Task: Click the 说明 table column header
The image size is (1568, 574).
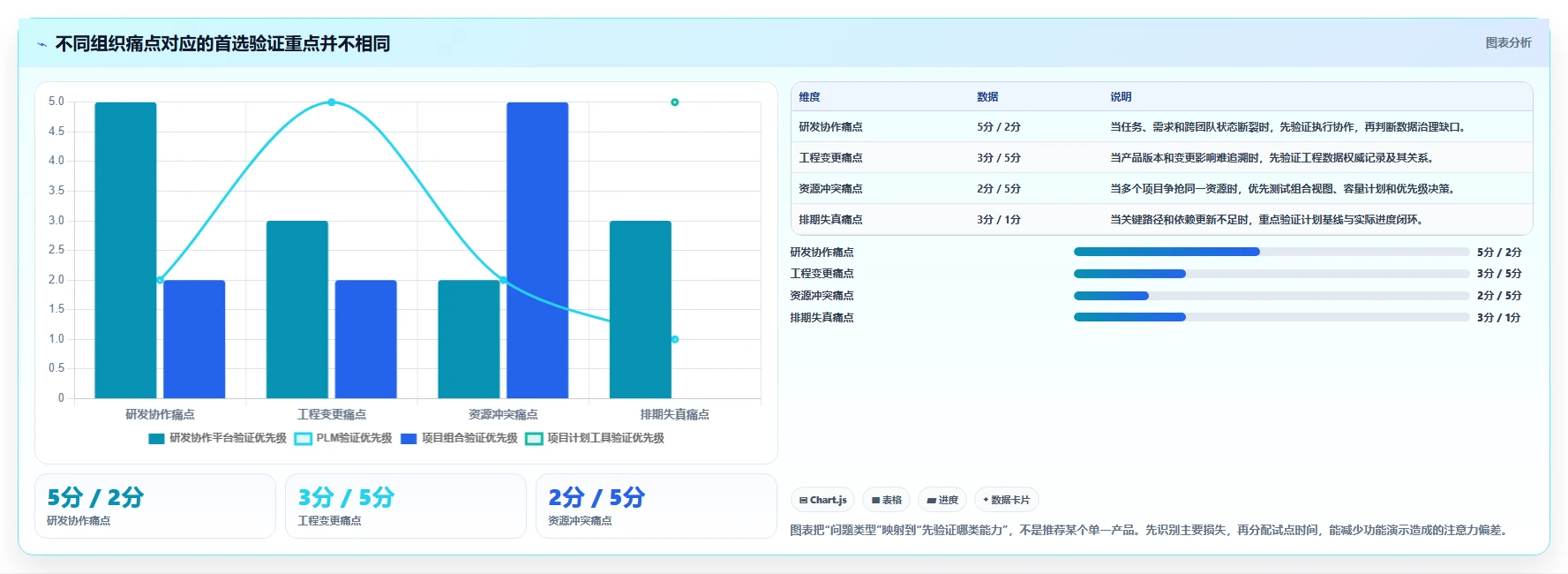Action: click(1121, 97)
